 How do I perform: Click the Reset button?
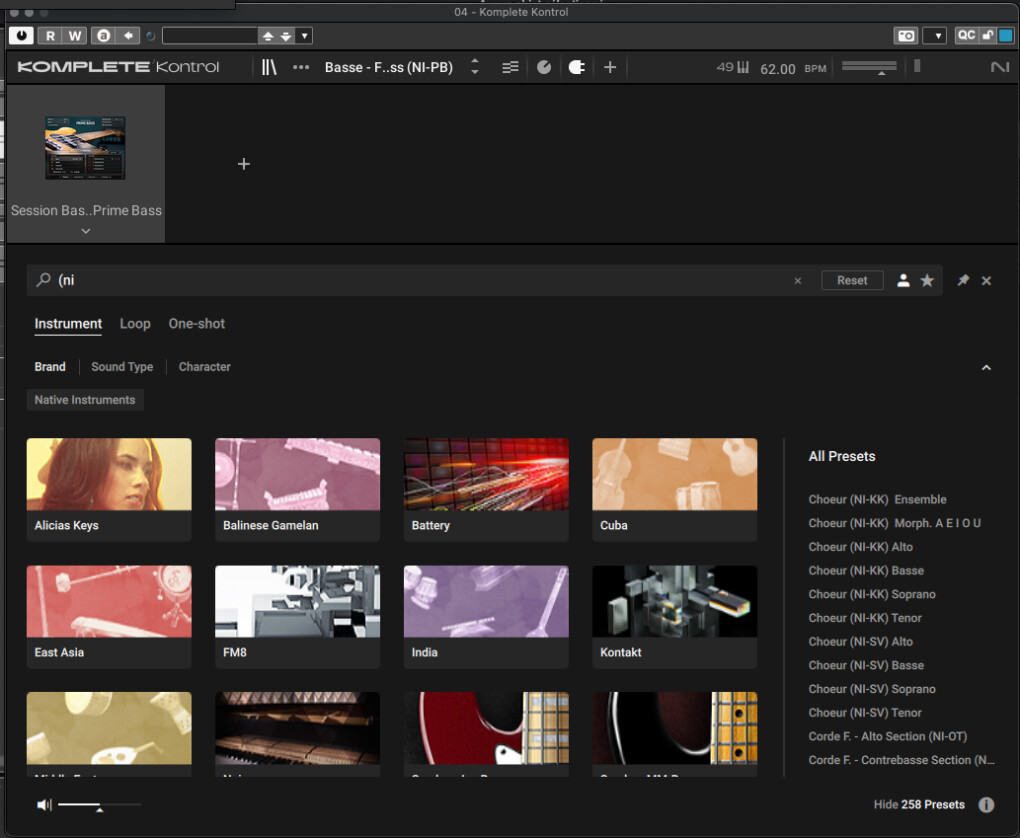coord(852,280)
